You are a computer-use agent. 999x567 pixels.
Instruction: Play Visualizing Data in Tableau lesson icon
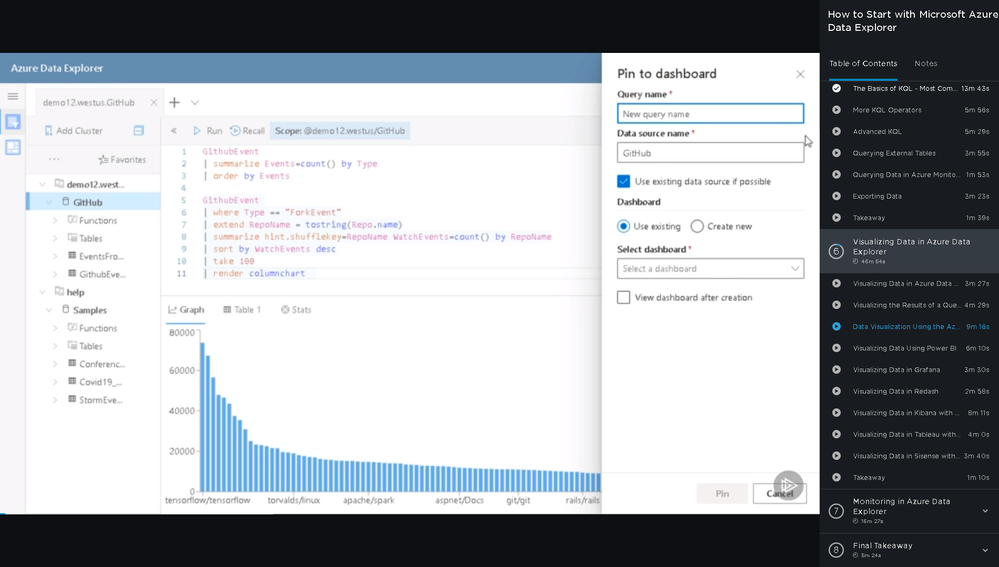point(837,434)
